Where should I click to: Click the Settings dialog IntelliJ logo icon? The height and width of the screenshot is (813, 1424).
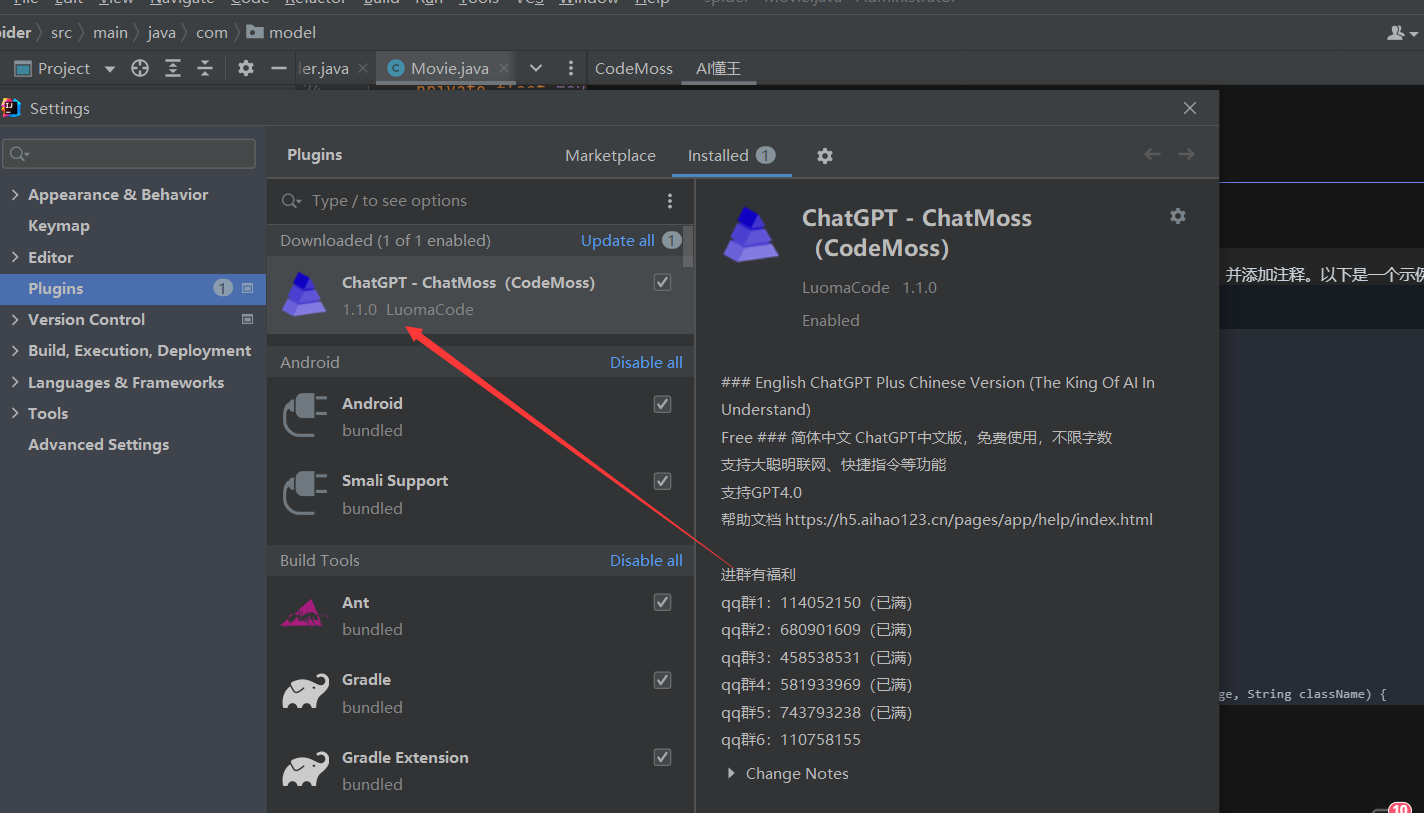(11, 108)
